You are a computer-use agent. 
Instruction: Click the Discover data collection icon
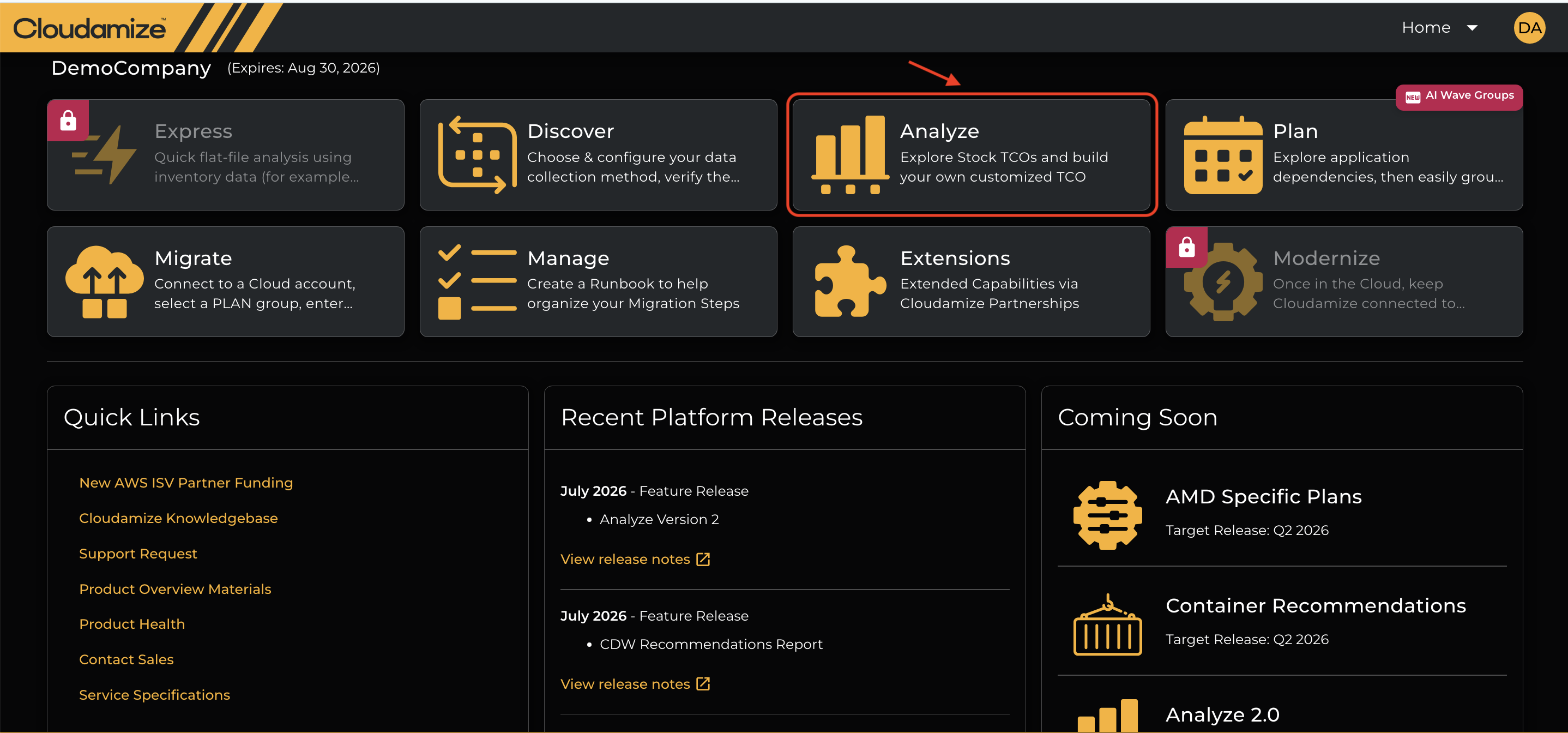coord(477,155)
